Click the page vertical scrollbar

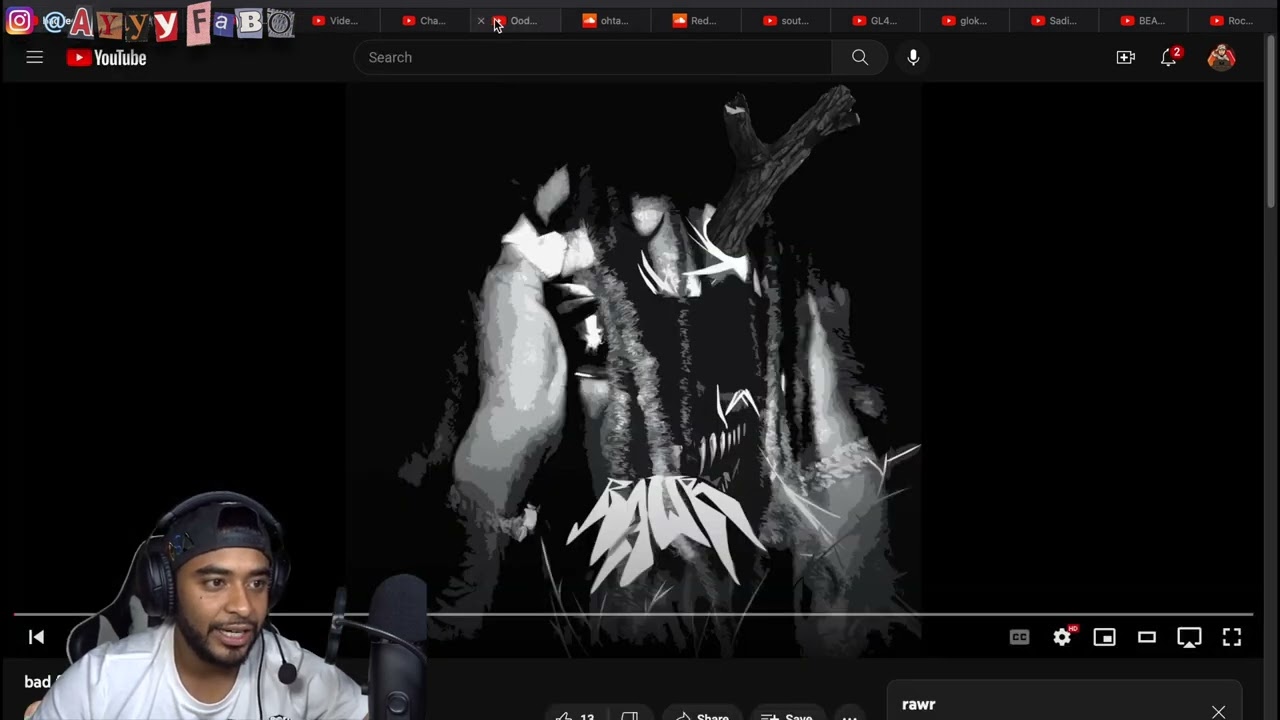tap(1272, 120)
